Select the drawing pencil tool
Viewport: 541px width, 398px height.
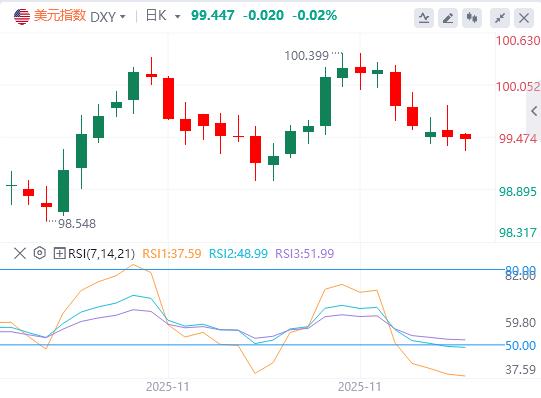click(x=448, y=17)
